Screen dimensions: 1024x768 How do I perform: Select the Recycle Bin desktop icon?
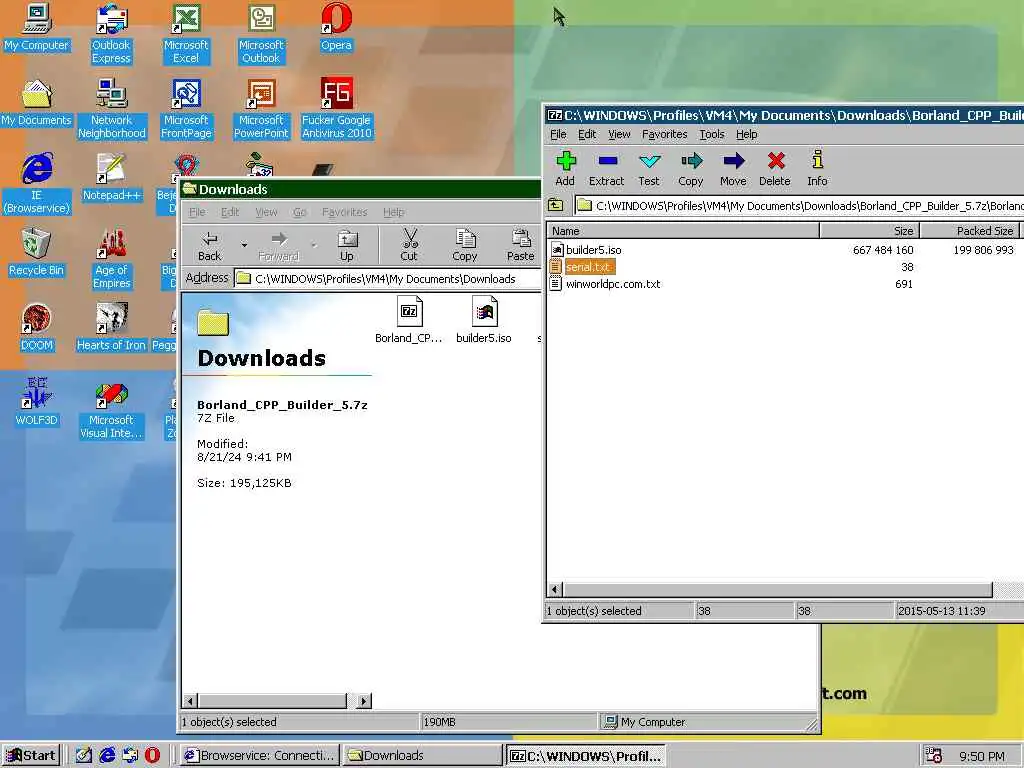tap(37, 253)
